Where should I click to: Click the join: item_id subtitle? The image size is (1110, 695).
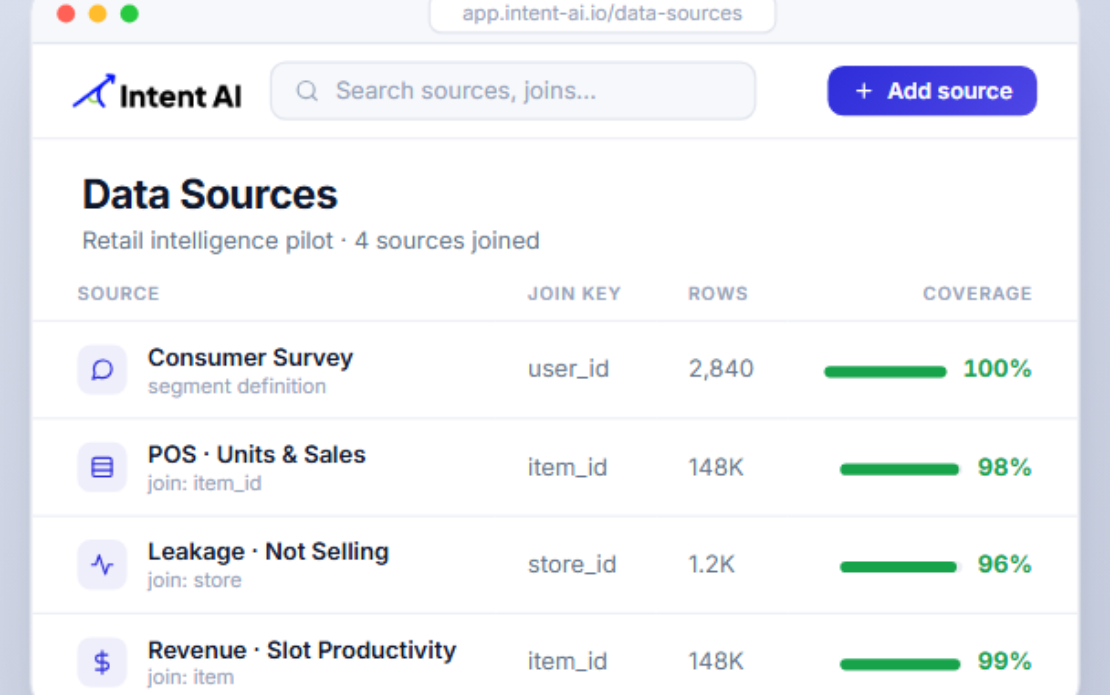coord(205,483)
